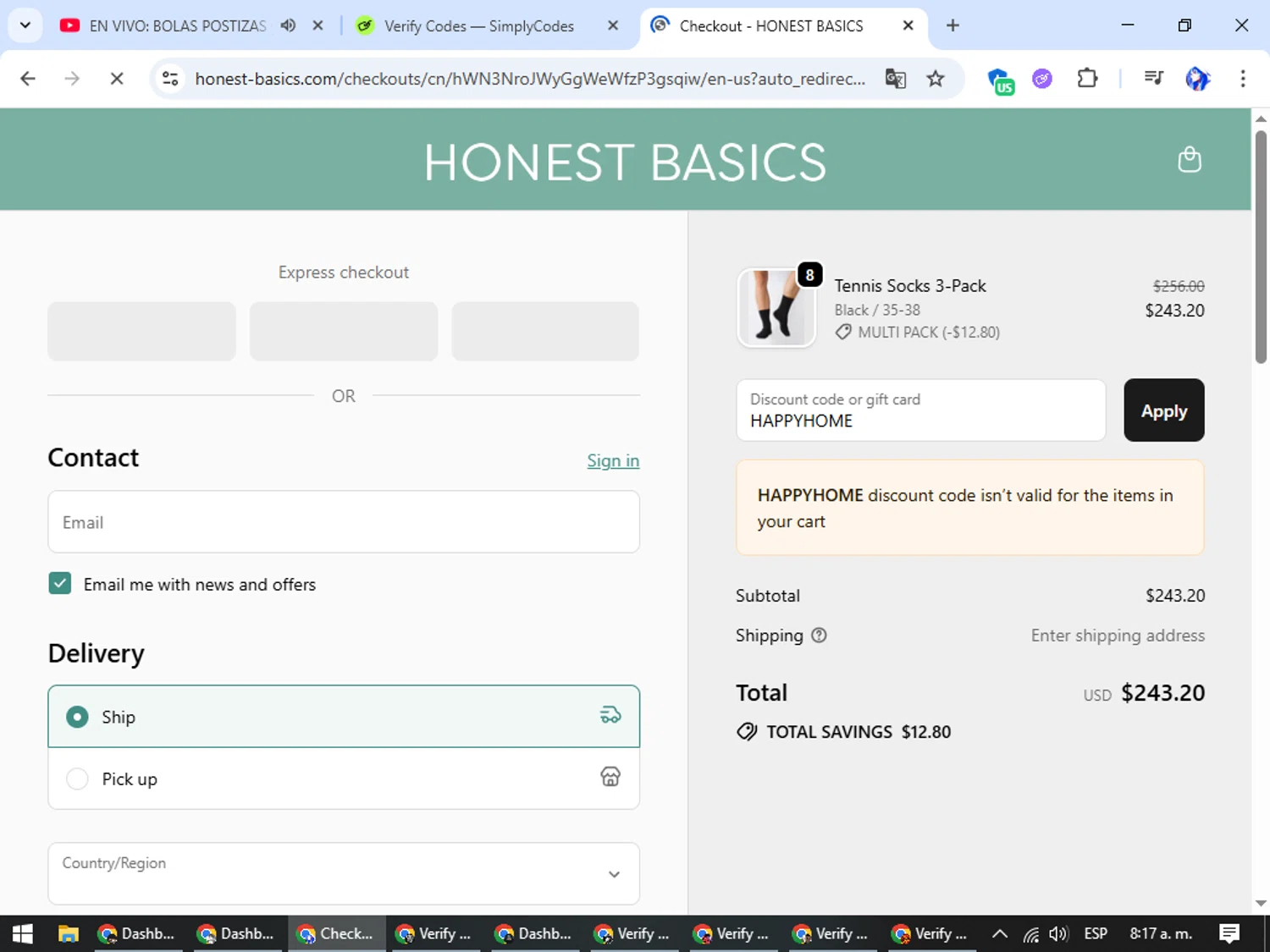The image size is (1270, 952).
Task: Open the first Dashb... taskbar window
Action: click(x=138, y=933)
